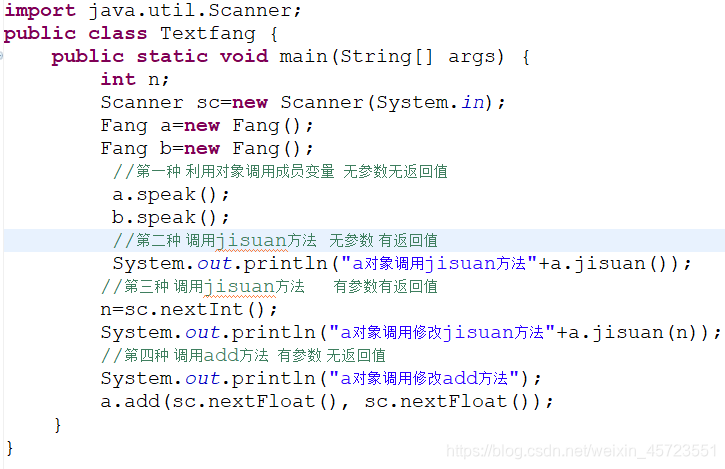The image size is (725, 469).
Task: Click the a.add(sc.nextFloat() statement
Action: pos(326,401)
